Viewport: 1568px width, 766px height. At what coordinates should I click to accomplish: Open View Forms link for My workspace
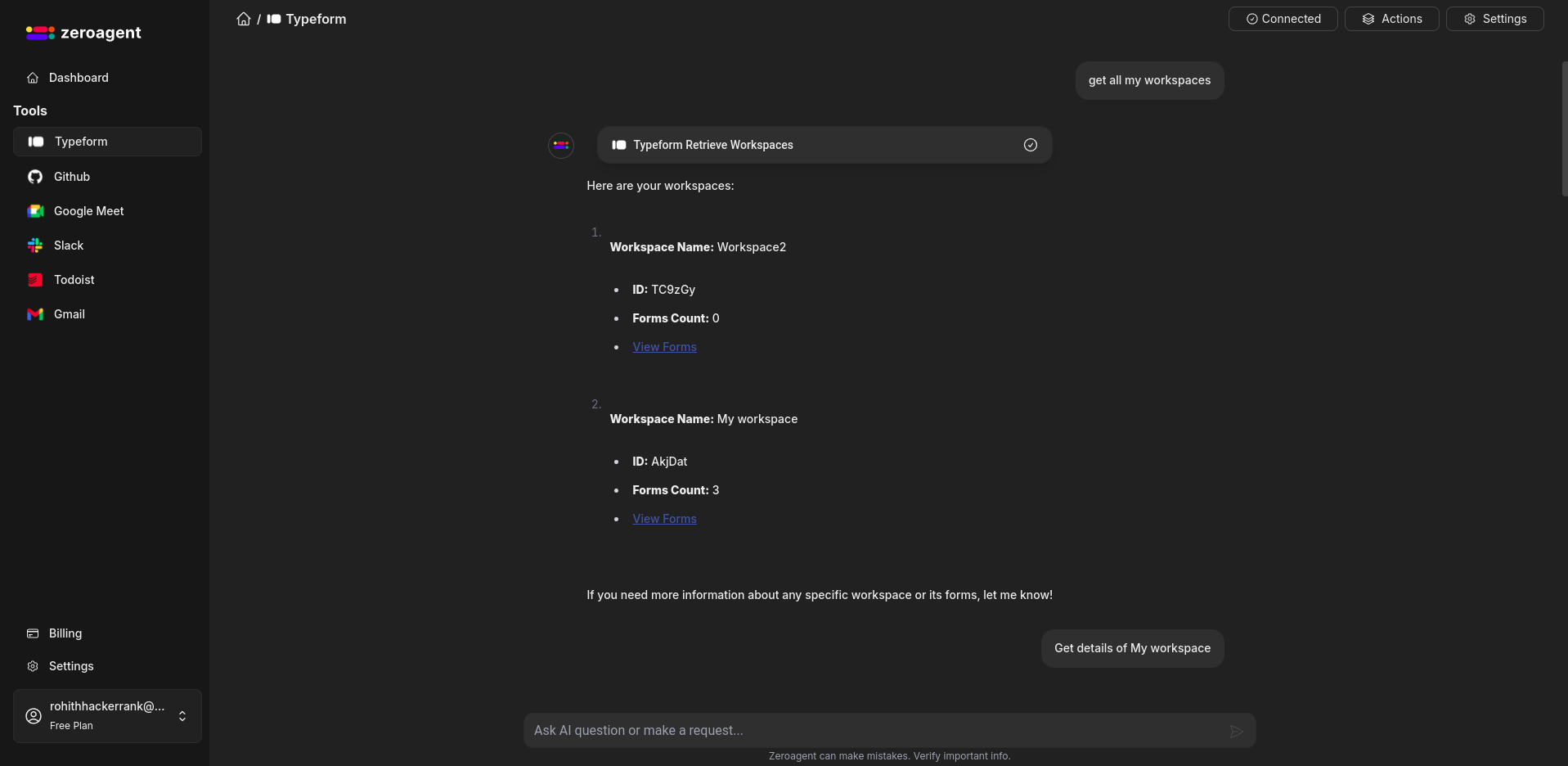click(x=664, y=519)
